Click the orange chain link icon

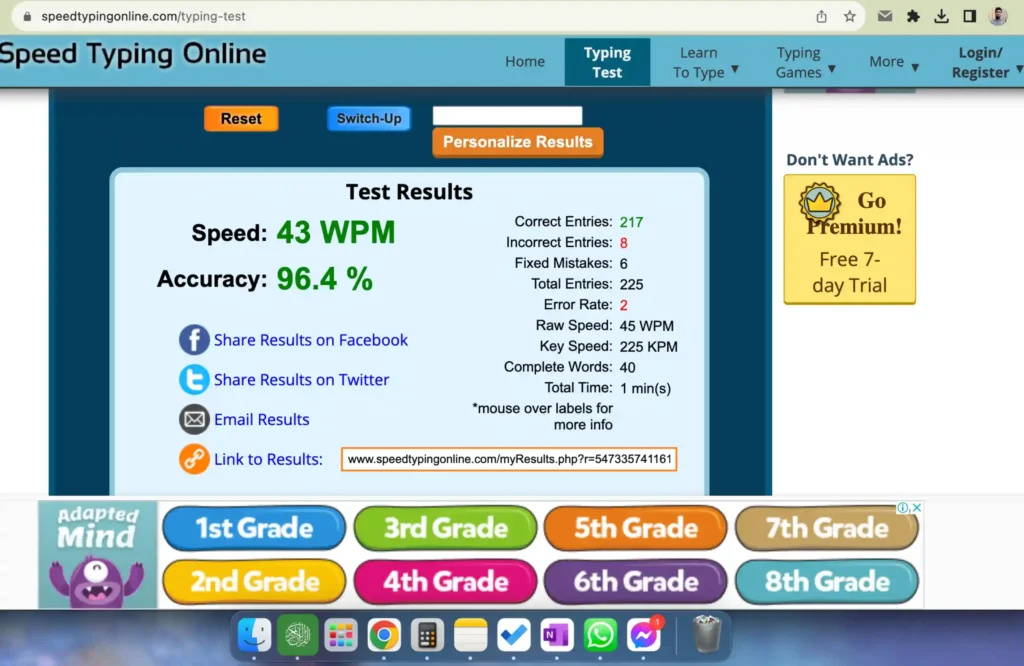194,459
